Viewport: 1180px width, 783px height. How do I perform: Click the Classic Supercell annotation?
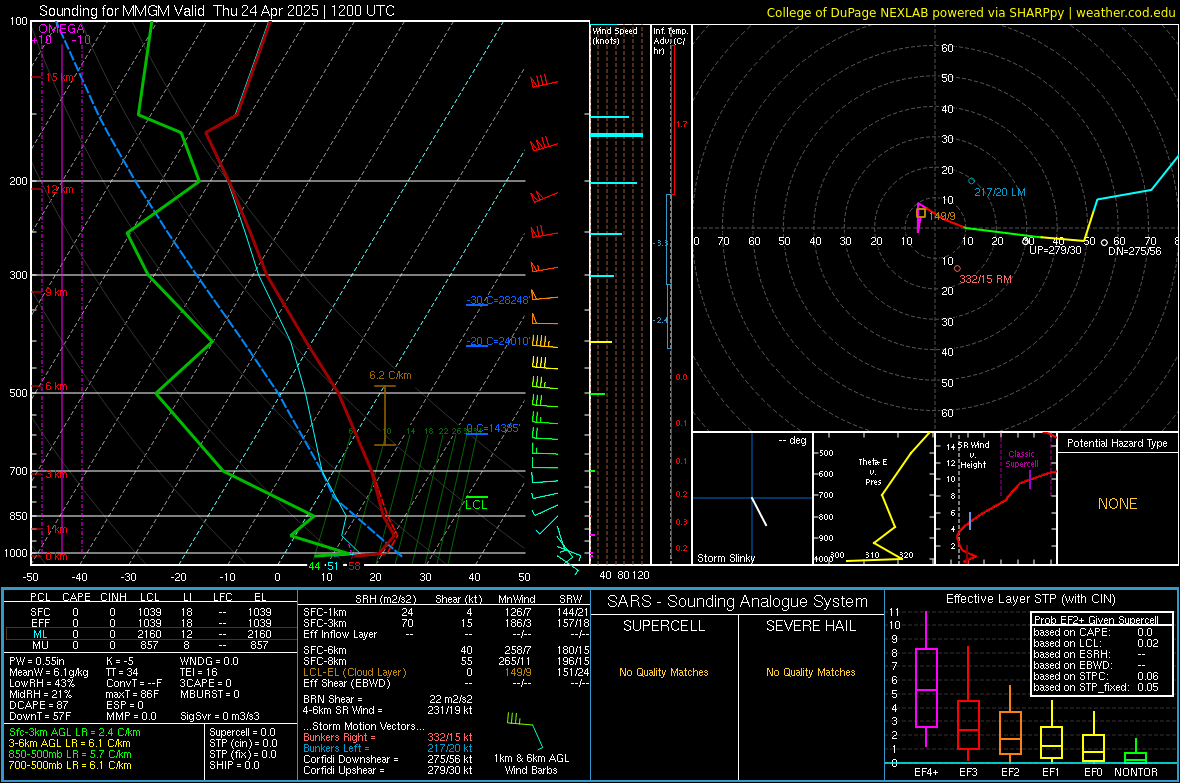(1022, 459)
